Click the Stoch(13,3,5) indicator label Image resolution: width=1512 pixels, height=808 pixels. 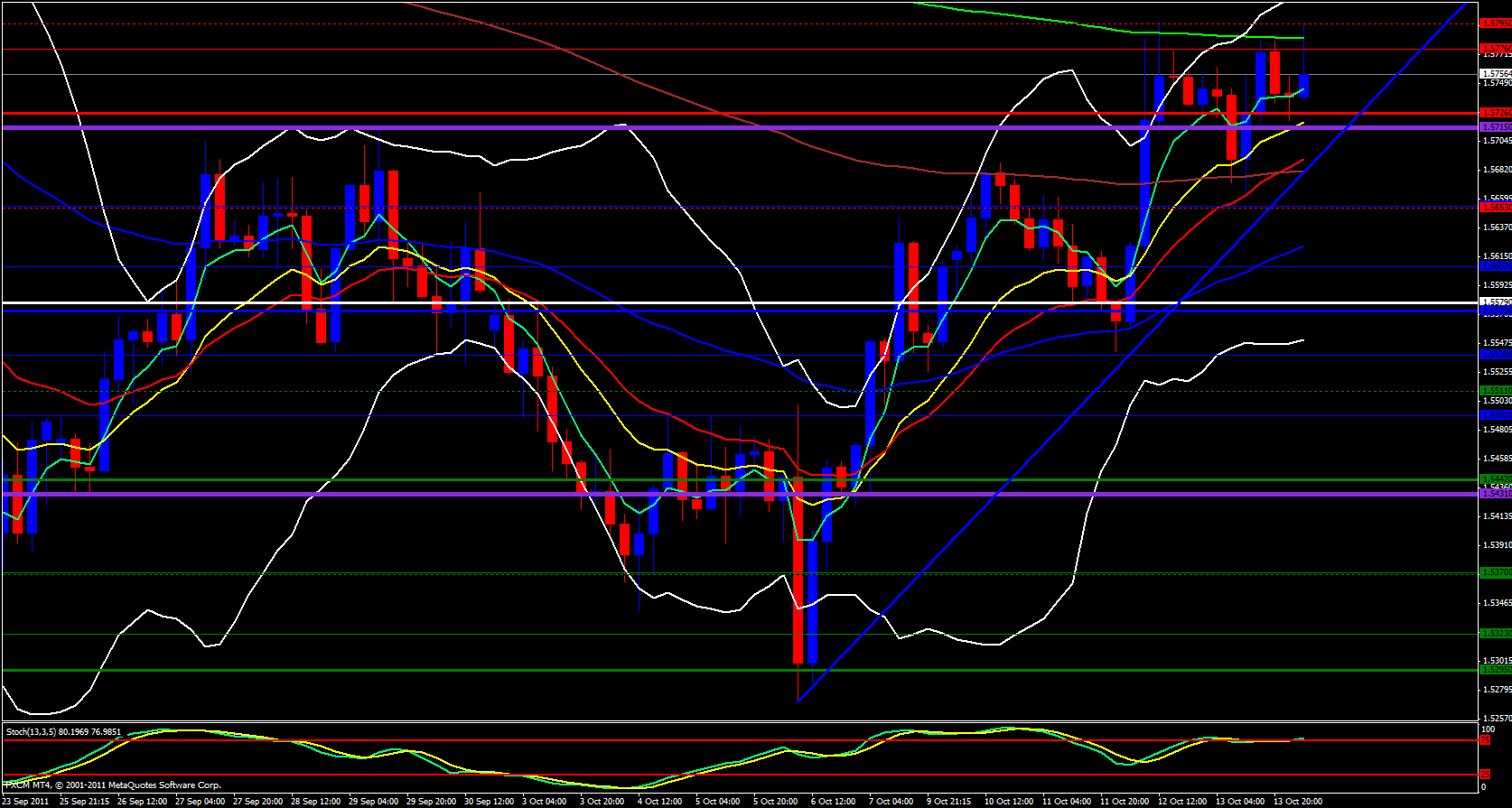(x=63, y=731)
